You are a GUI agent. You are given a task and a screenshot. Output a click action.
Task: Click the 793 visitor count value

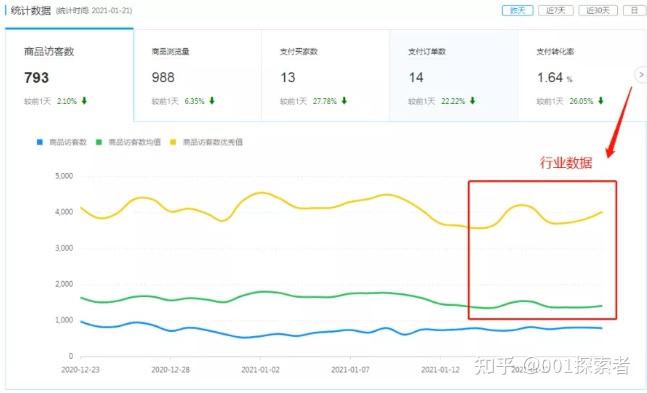36,78
